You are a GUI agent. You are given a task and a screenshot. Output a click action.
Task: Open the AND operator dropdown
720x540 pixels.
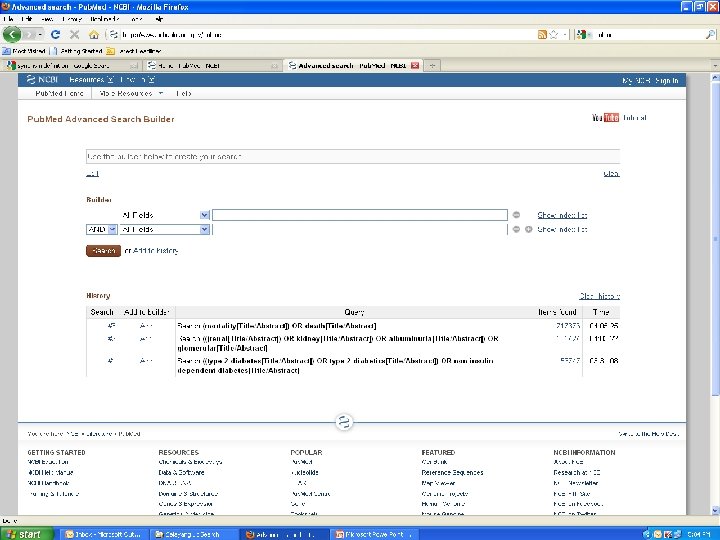[101, 229]
